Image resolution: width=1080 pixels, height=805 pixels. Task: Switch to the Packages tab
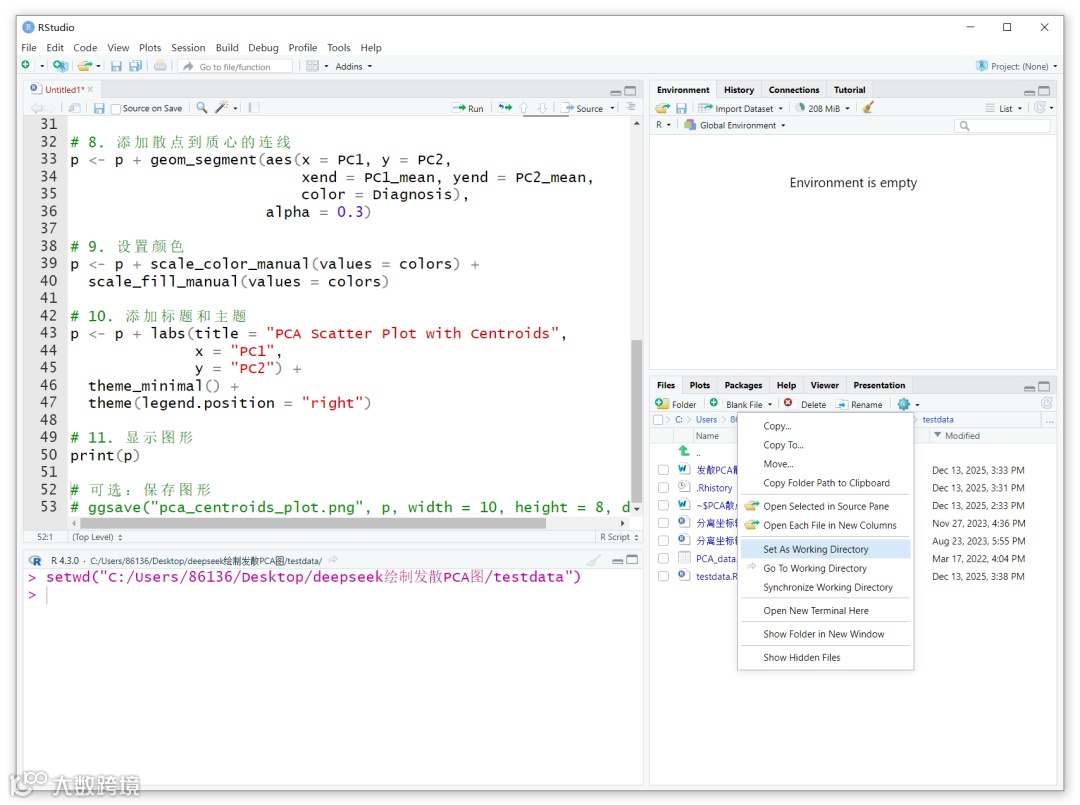[x=743, y=385]
